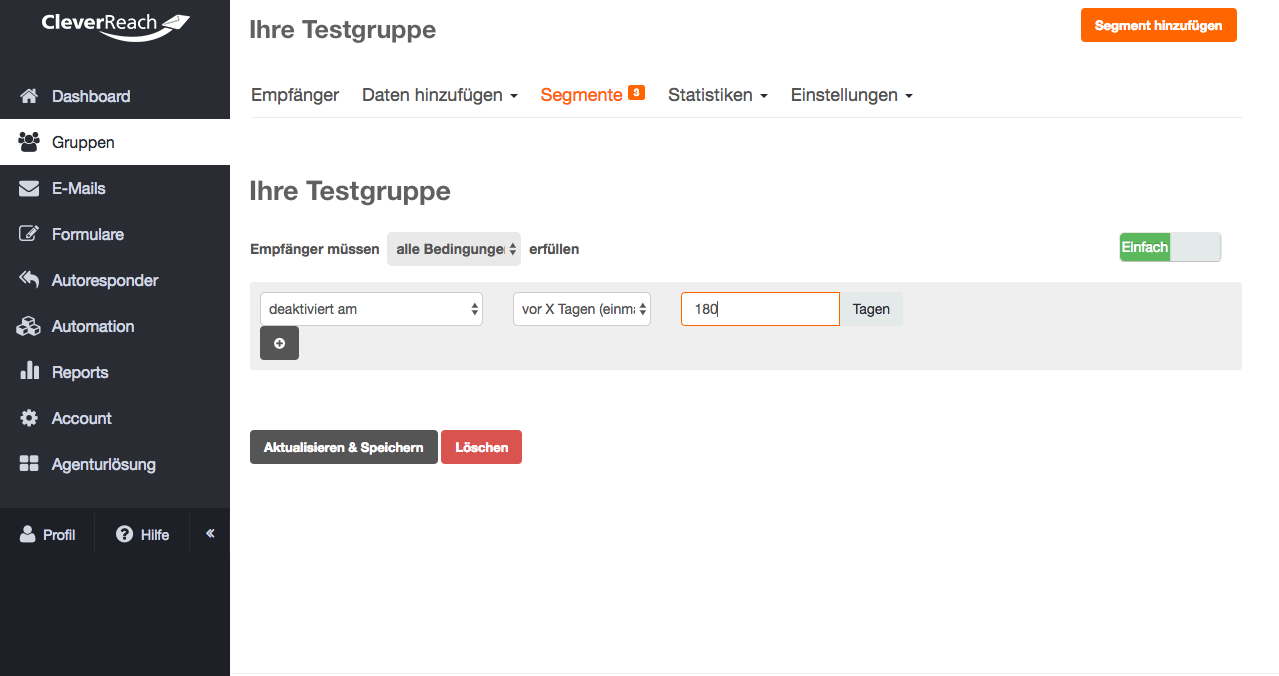Screen dimensions: 1279x676
Task: Open the 'deaktiviert am' field dropdown
Action: 371,309
